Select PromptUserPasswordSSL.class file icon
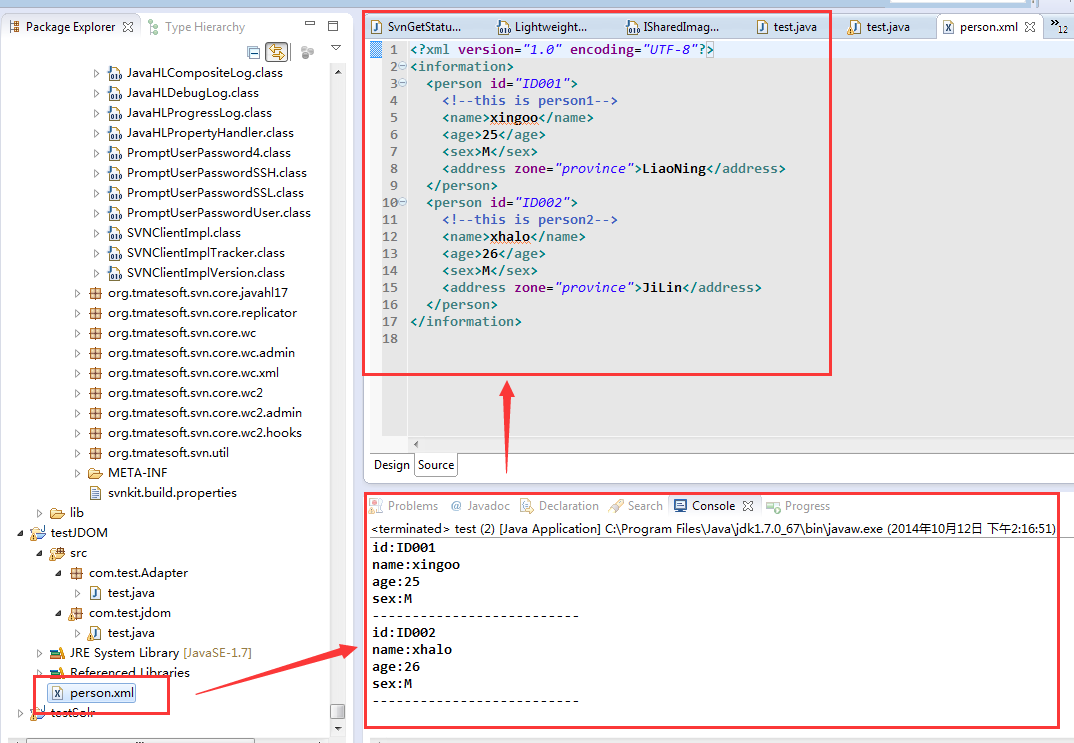The width and height of the screenshot is (1074, 743). click(x=115, y=193)
